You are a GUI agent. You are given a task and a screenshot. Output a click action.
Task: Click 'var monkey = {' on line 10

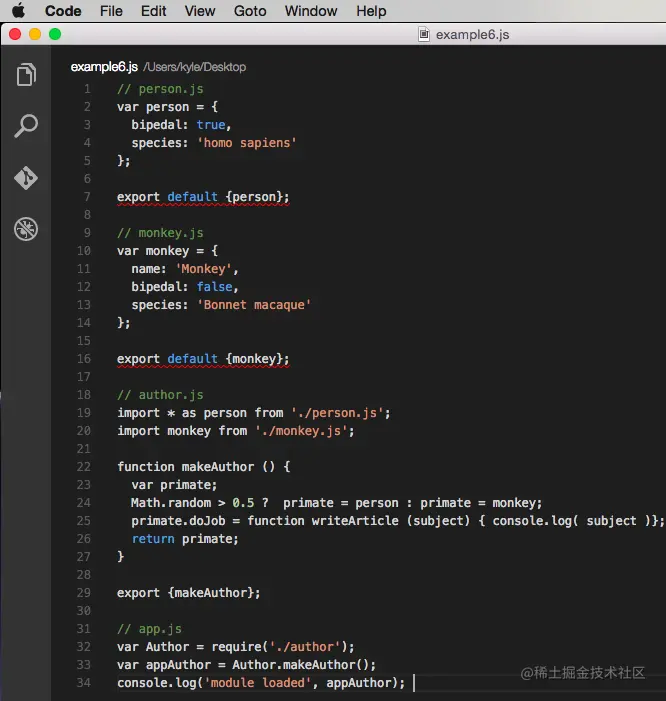[x=167, y=251]
